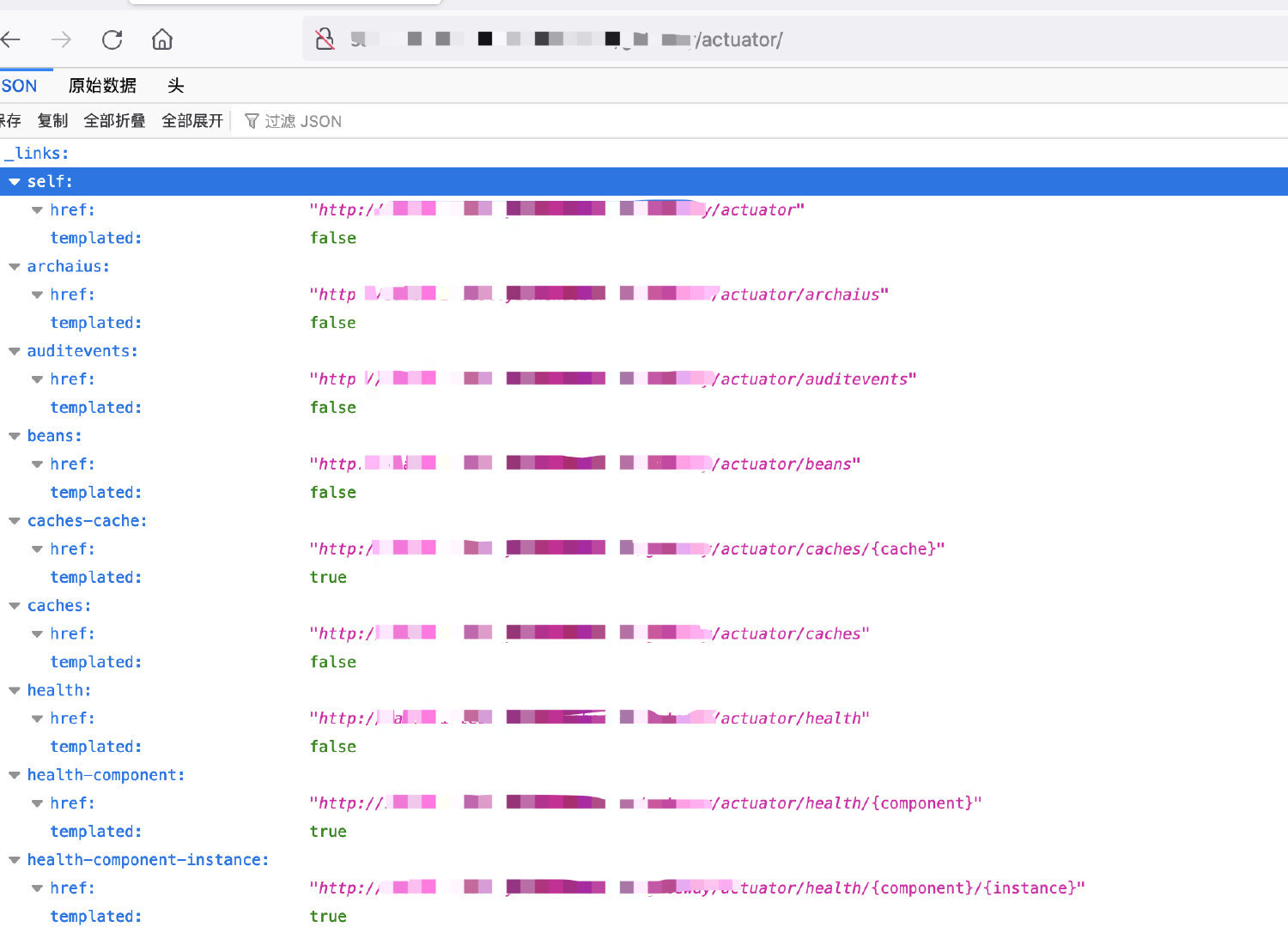Collapse the beans node
The height and width of the screenshot is (927, 1288).
(15, 436)
